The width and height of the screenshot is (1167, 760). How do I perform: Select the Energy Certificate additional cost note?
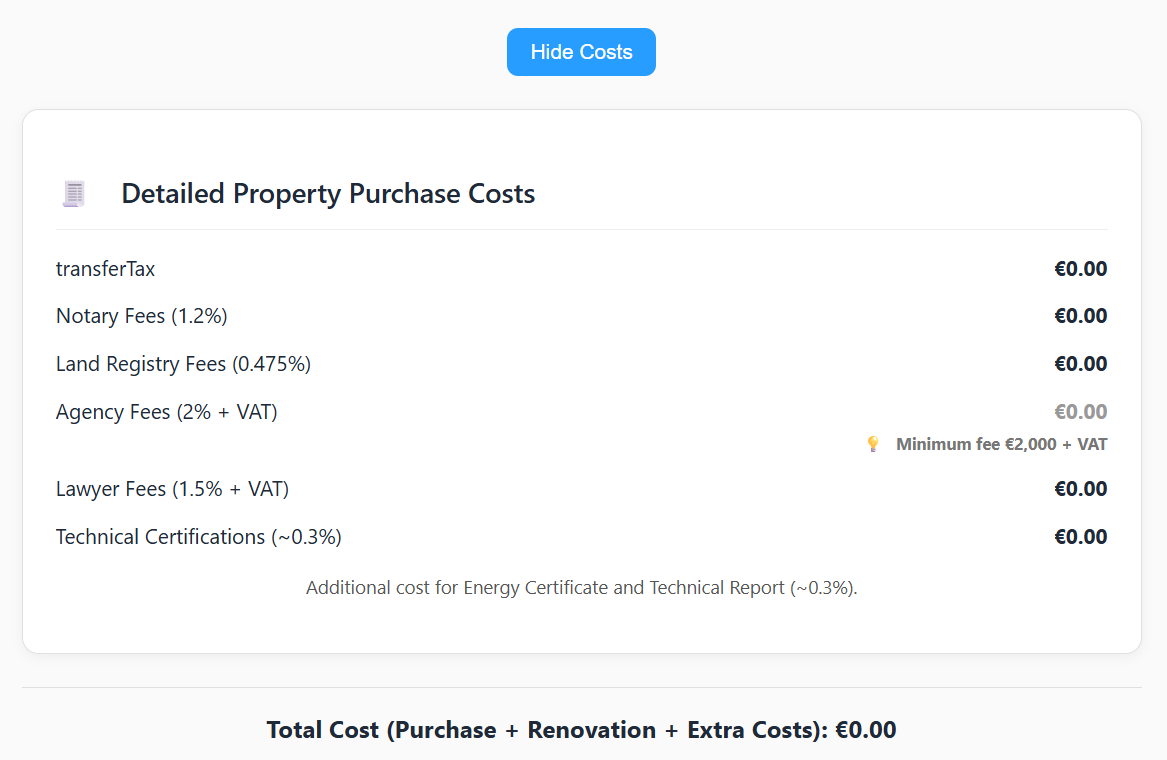581,587
